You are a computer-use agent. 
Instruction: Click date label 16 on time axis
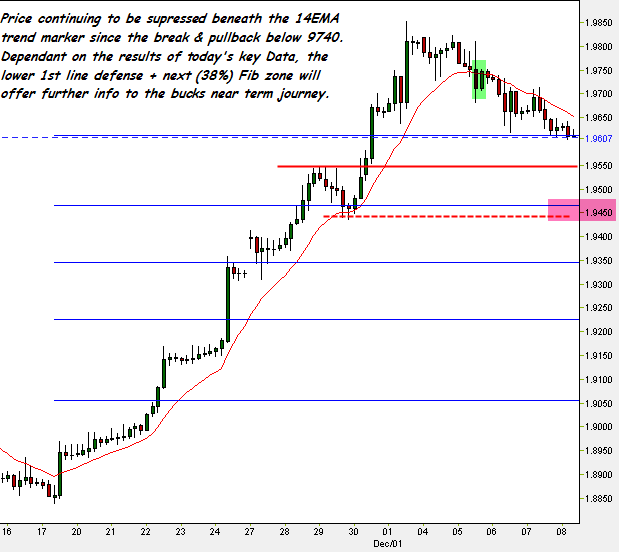[x=6, y=532]
